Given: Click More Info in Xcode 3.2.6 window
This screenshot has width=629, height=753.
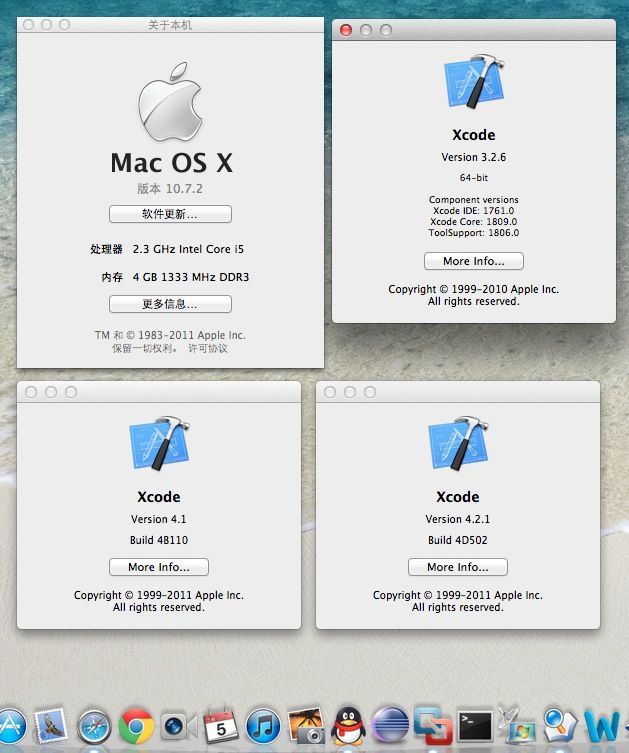Looking at the screenshot, I should (474, 261).
